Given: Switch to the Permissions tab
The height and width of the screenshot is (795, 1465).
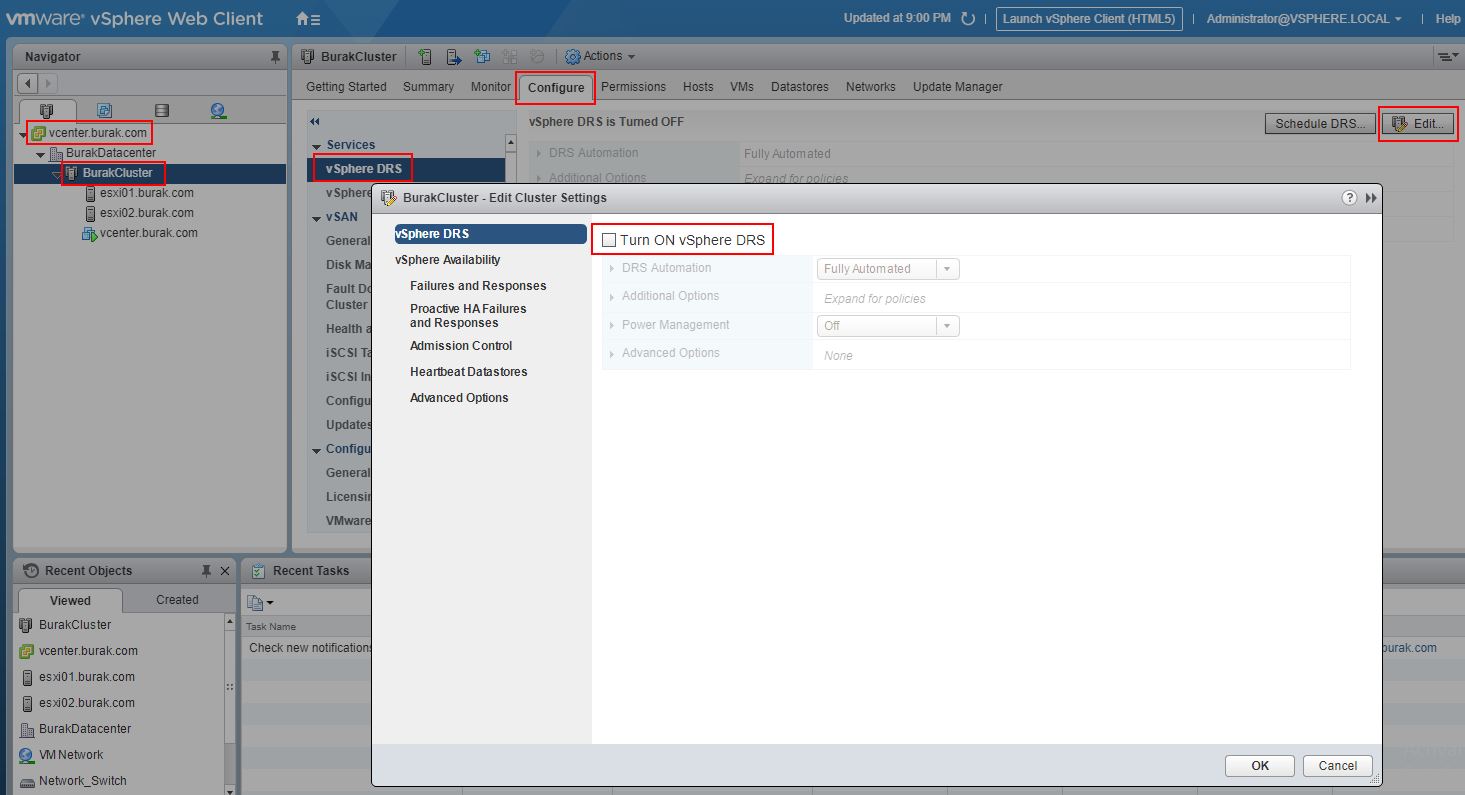Looking at the screenshot, I should click(x=633, y=87).
